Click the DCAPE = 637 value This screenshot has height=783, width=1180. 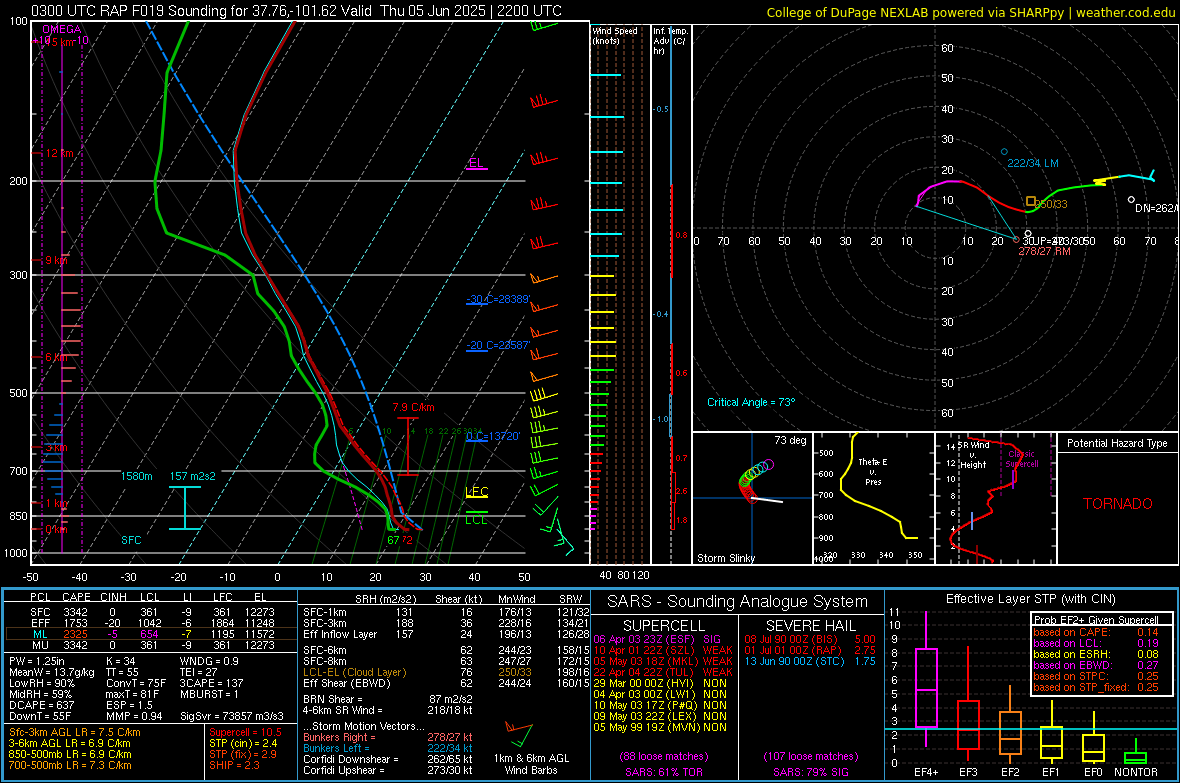click(41, 705)
